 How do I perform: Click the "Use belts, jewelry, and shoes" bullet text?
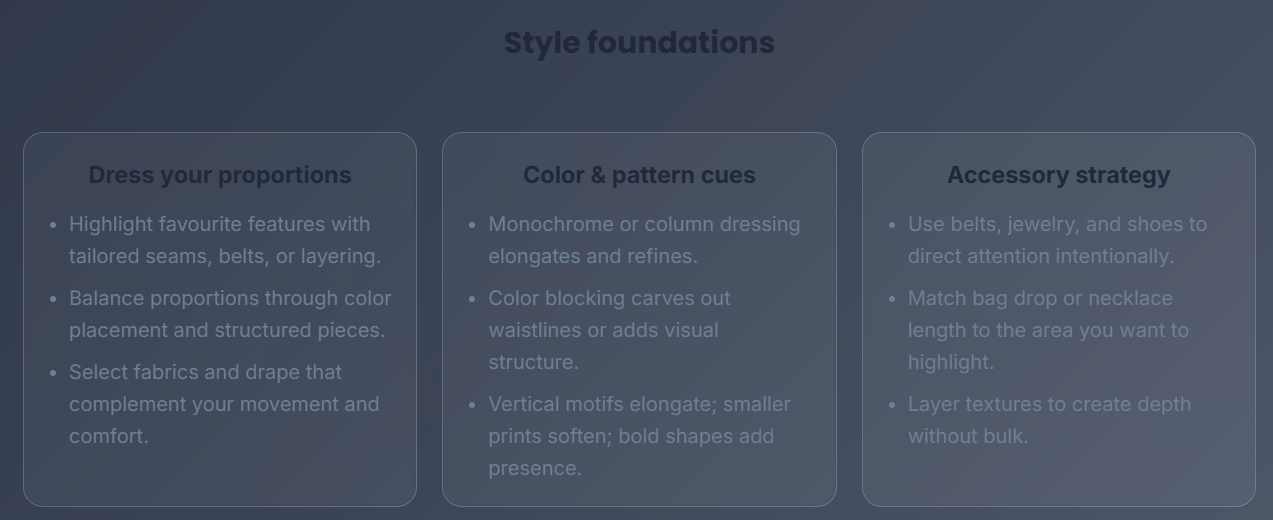pos(1057,240)
